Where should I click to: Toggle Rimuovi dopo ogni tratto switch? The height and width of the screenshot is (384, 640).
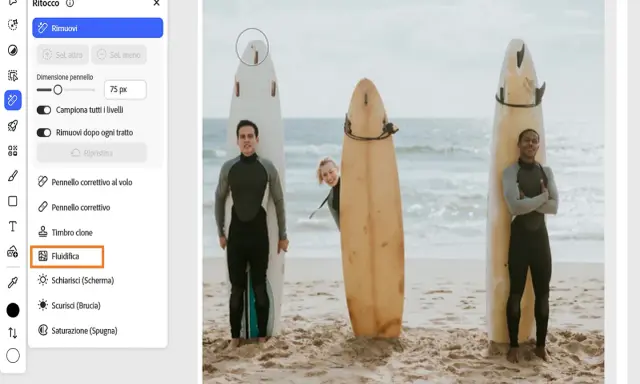click(x=44, y=132)
